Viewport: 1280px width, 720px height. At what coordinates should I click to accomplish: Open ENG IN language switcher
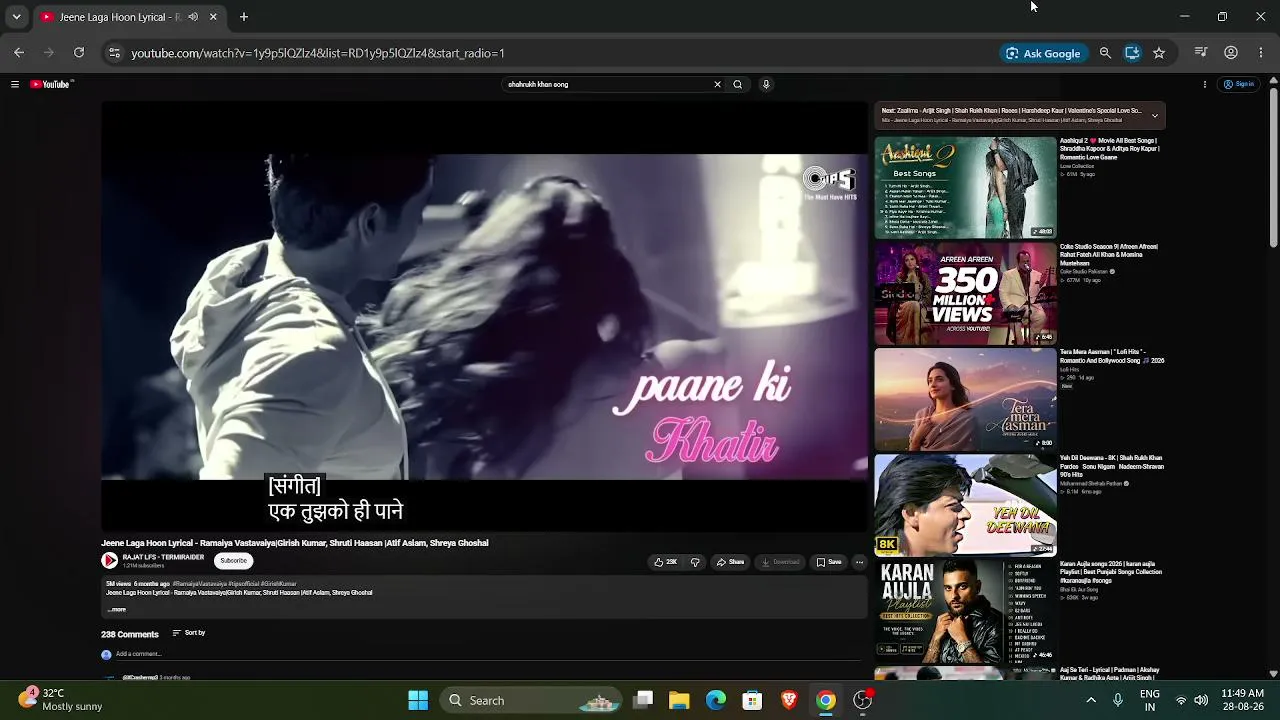click(x=1150, y=700)
